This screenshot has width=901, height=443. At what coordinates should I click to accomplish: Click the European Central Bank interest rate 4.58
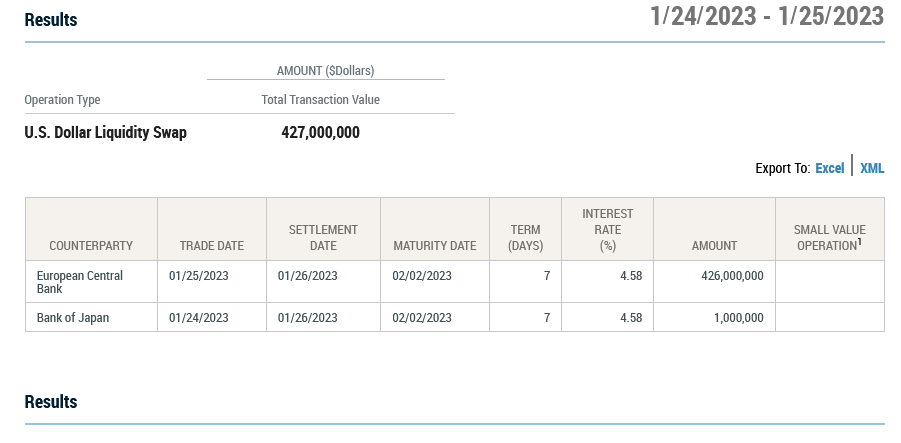[x=631, y=276]
